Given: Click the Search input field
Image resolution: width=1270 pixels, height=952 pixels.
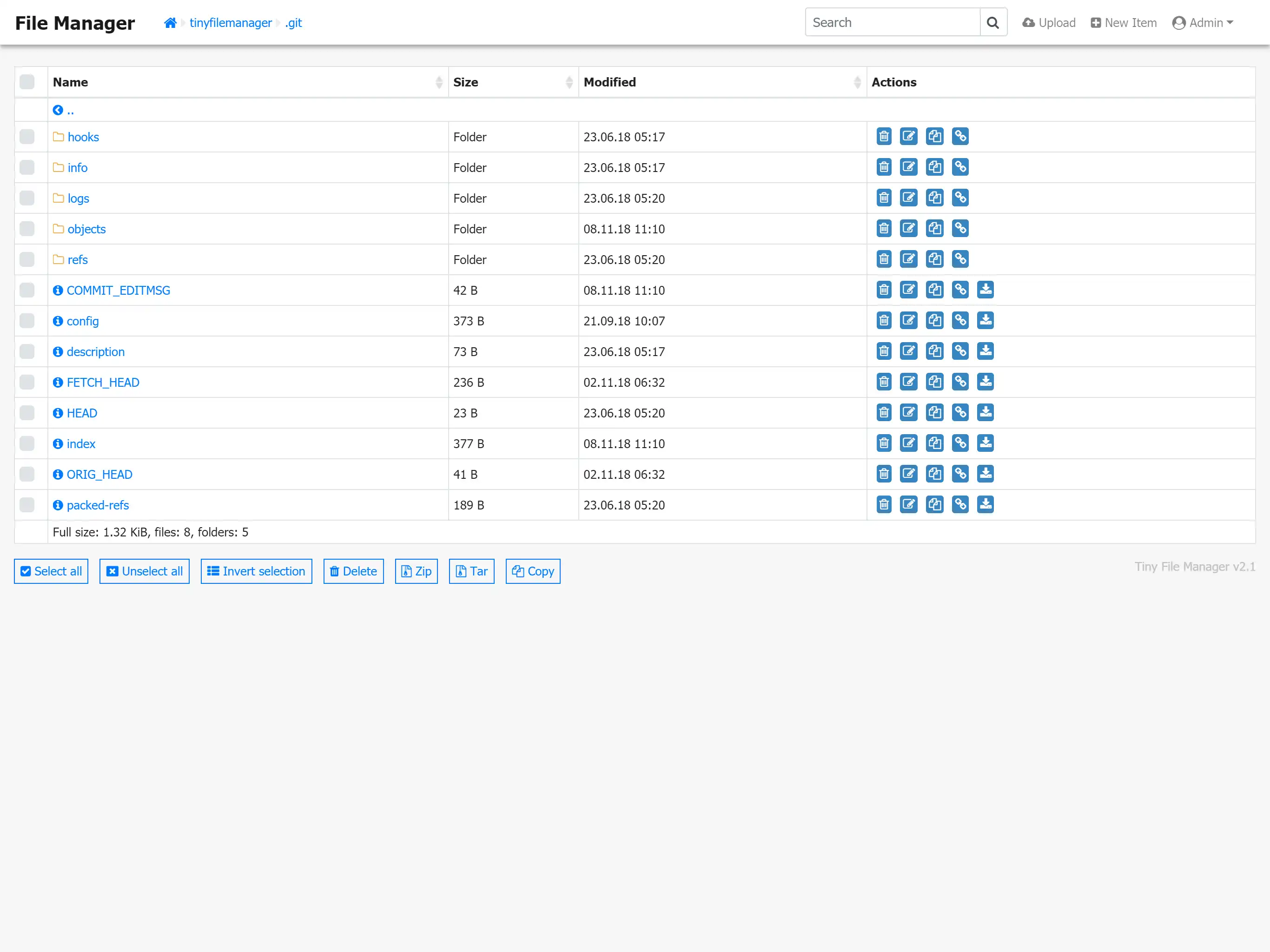Looking at the screenshot, I should tap(892, 22).
